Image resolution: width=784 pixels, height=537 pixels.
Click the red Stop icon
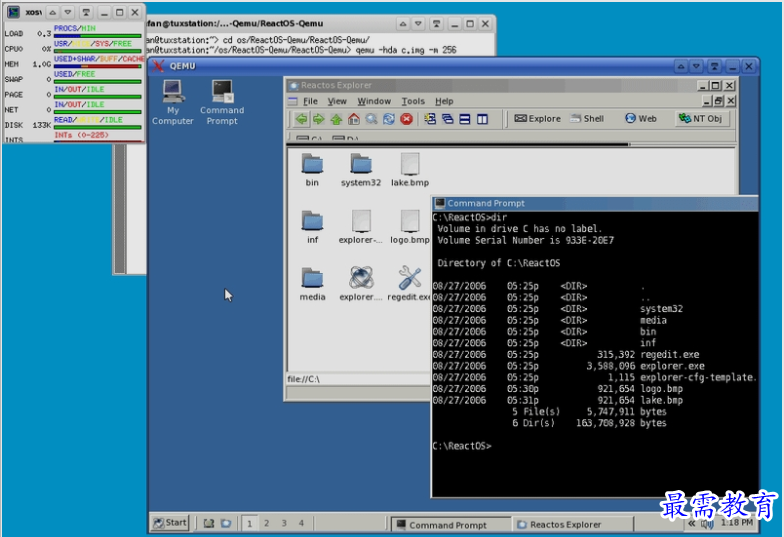(406, 119)
